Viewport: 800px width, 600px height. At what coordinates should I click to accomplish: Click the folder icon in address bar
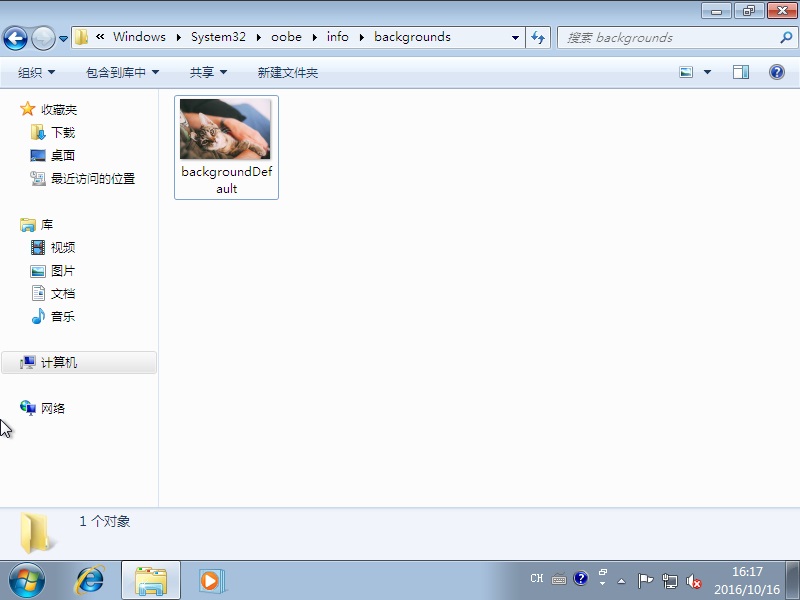tap(81, 37)
